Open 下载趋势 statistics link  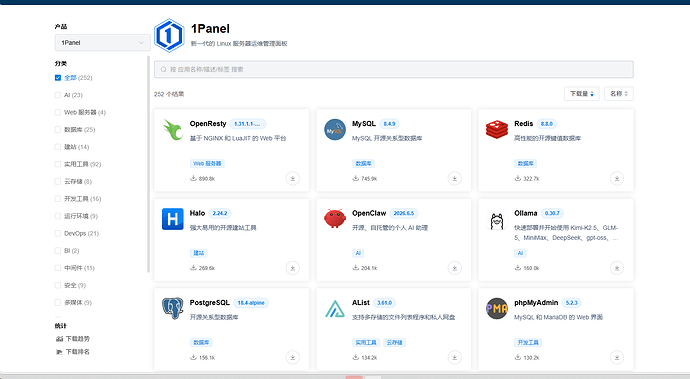pos(77,339)
